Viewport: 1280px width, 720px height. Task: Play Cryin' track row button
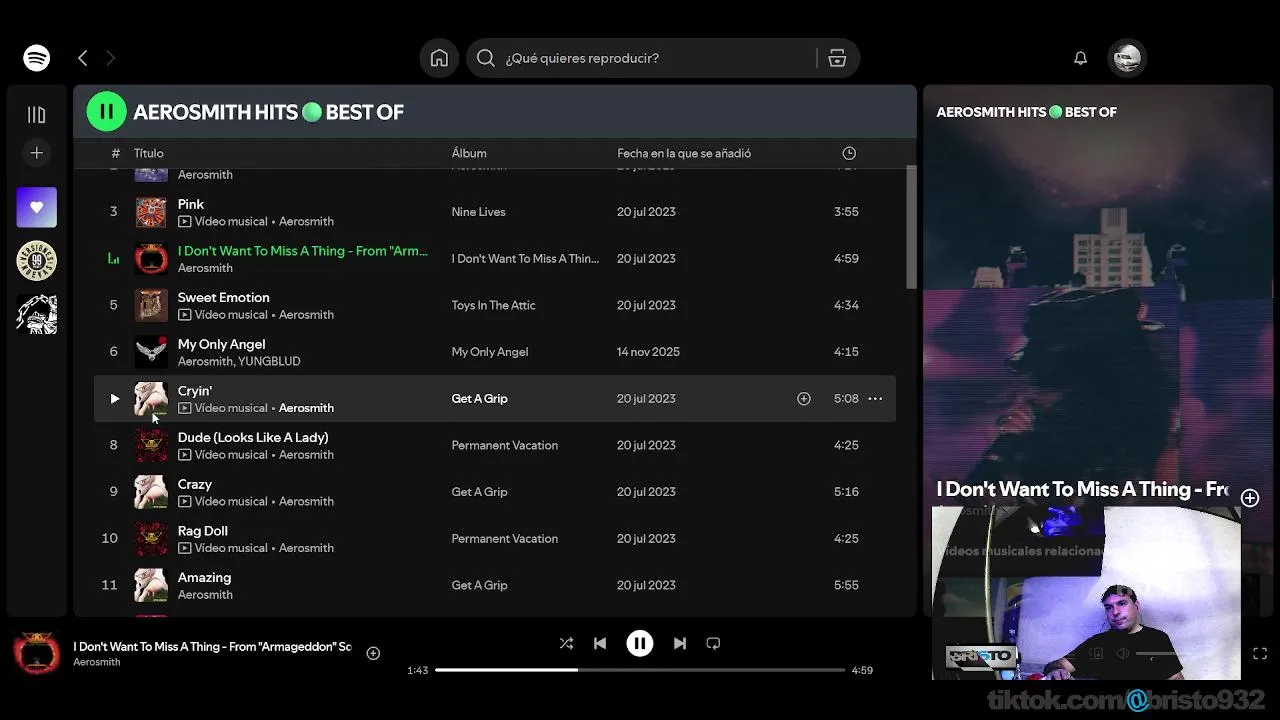point(114,398)
